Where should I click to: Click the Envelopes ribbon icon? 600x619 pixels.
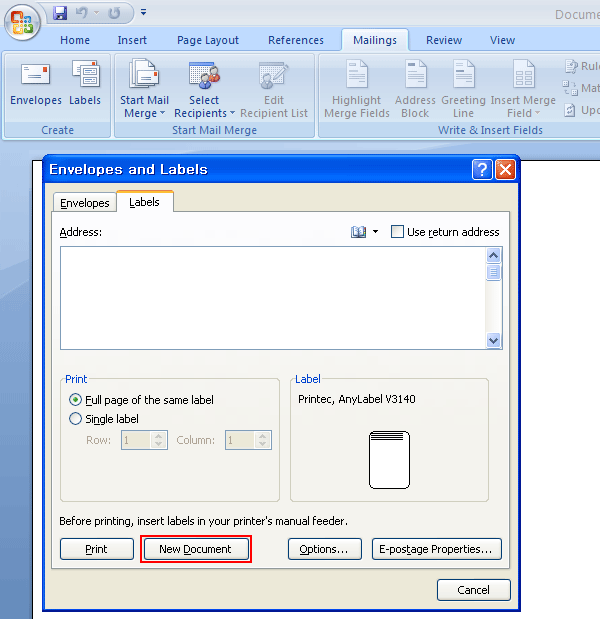pos(36,83)
